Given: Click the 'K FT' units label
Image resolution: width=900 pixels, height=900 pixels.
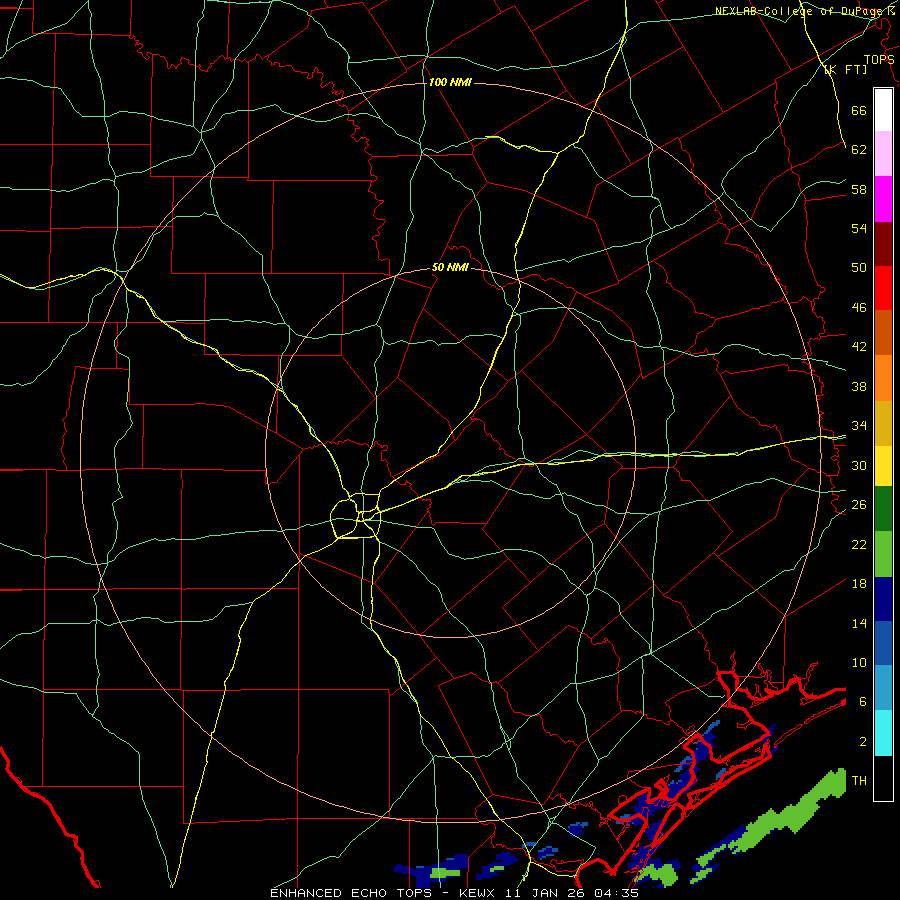Looking at the screenshot, I should pos(846,69).
